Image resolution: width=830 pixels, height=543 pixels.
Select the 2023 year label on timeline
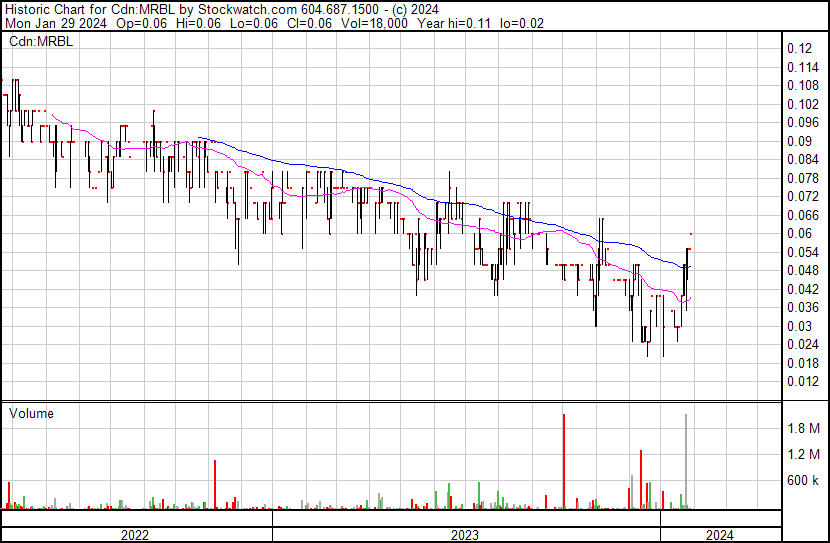click(x=464, y=535)
